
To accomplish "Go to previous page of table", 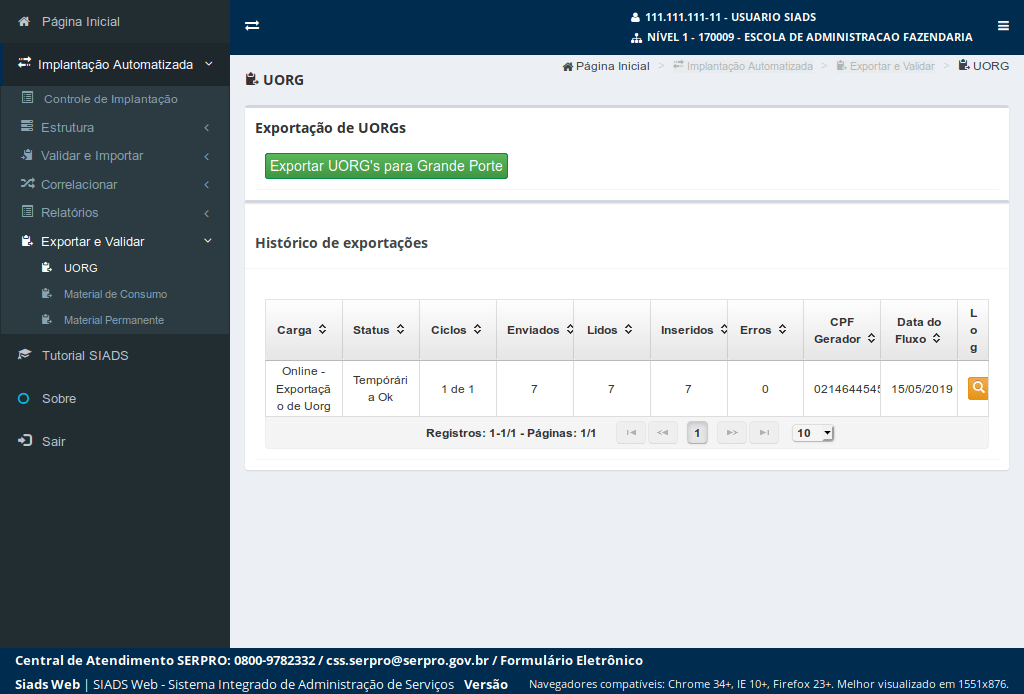I will 662,432.
